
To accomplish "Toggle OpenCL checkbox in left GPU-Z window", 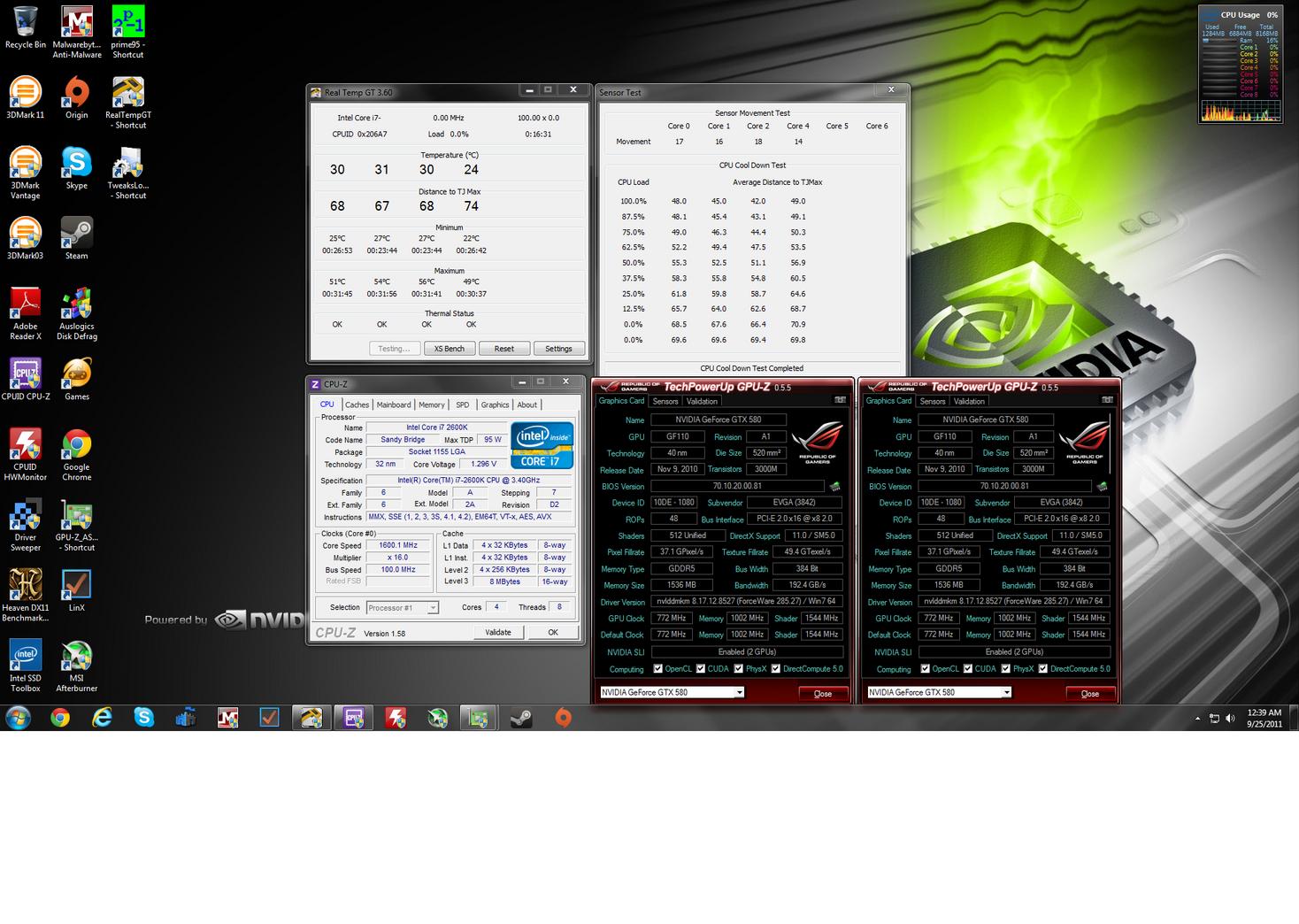I will (657, 668).
